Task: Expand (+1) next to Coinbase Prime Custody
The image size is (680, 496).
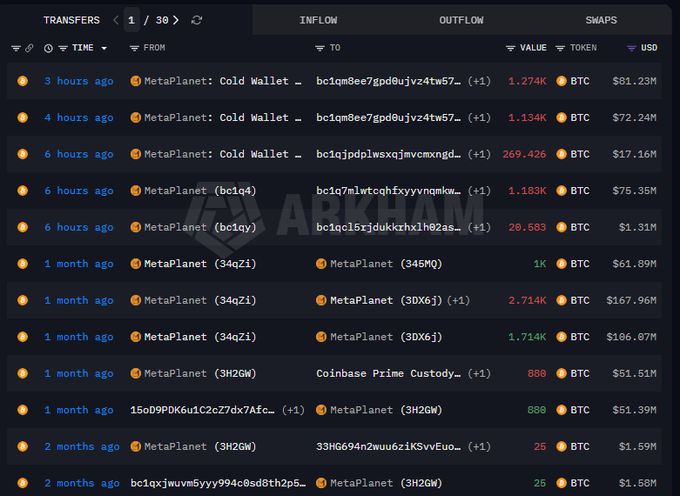Action: (479, 373)
